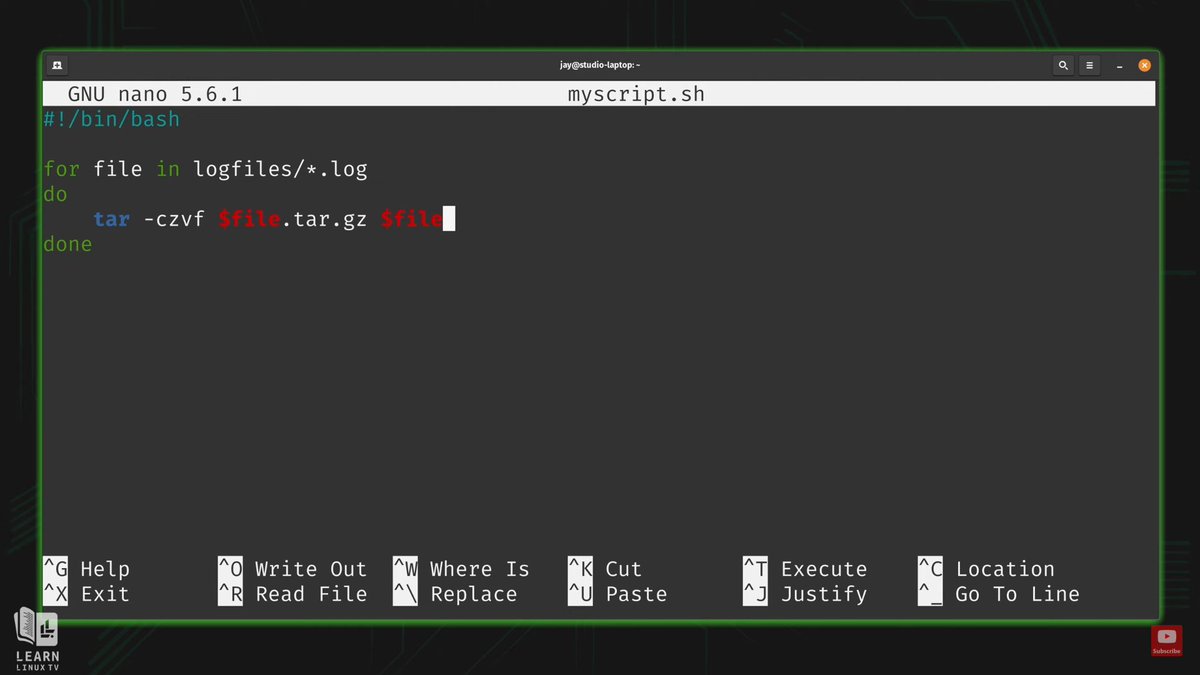This screenshot has width=1200, height=675.
Task: Click the ^W Where Is shortcut
Action: (x=462, y=569)
